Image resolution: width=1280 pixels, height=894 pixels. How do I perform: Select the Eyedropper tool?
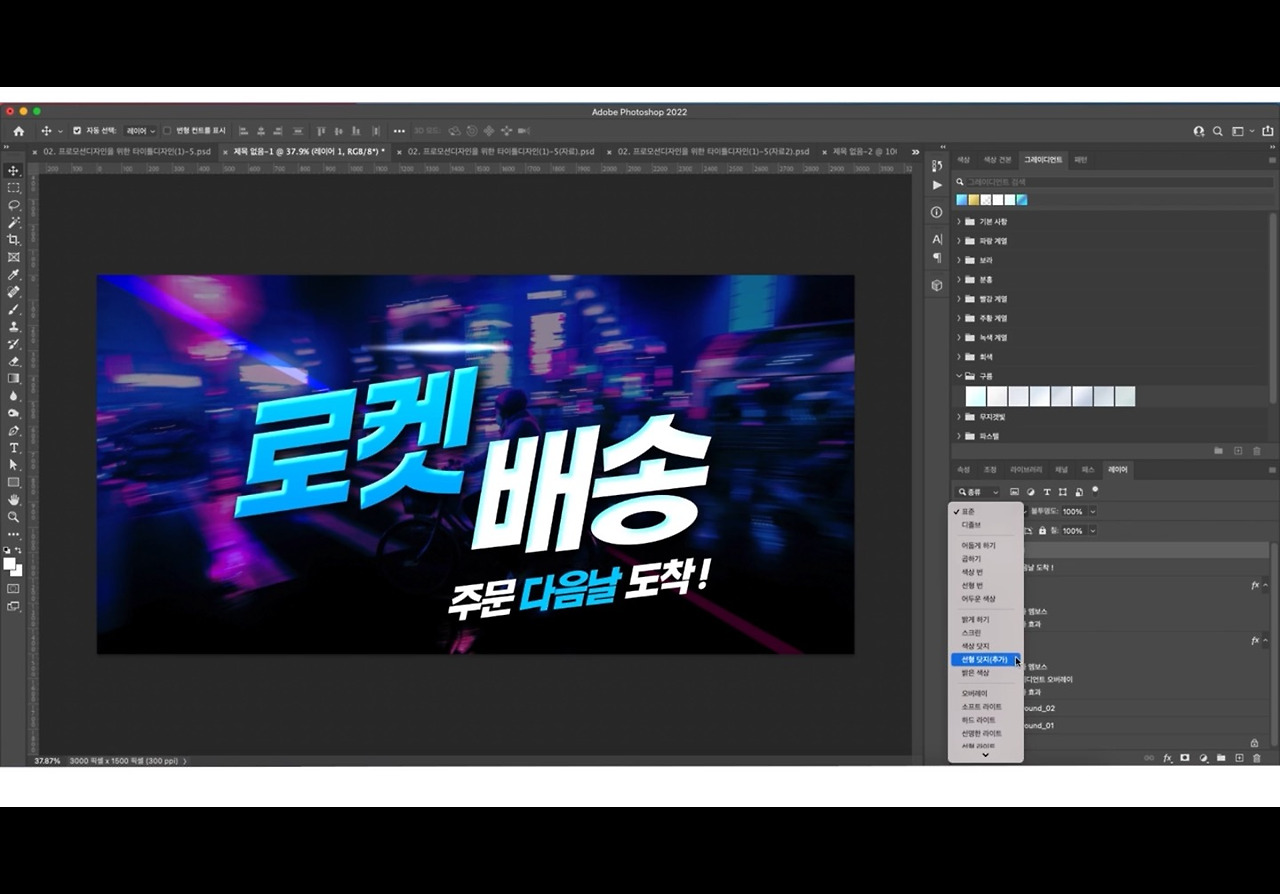pyautogui.click(x=14, y=275)
